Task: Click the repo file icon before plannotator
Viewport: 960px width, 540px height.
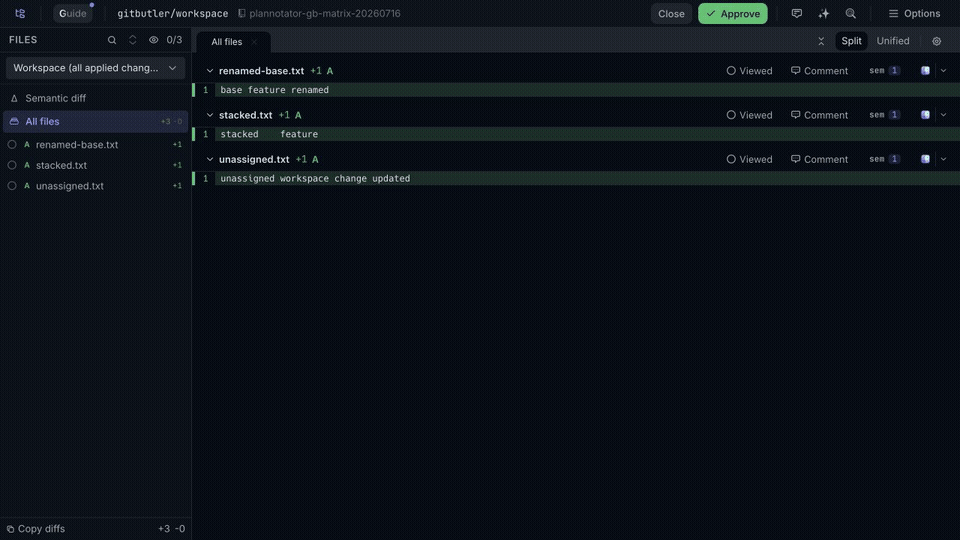Action: coord(242,13)
